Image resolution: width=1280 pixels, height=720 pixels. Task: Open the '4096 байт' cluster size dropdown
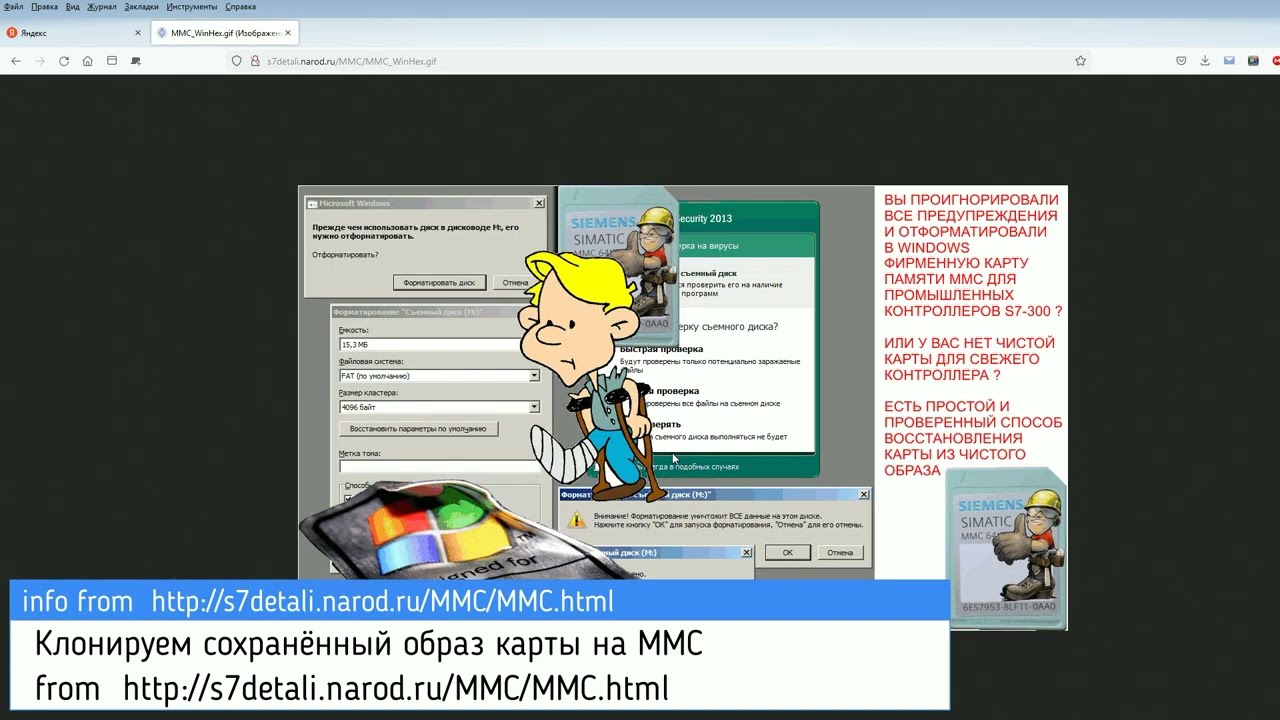point(534,407)
